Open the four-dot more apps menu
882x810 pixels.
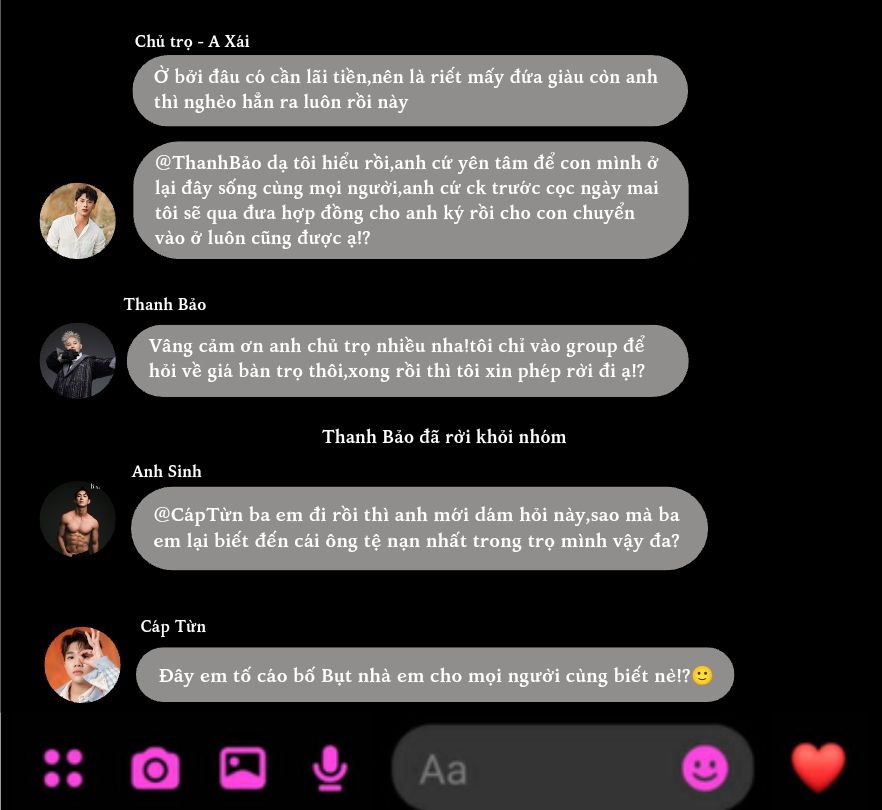[x=63, y=768]
